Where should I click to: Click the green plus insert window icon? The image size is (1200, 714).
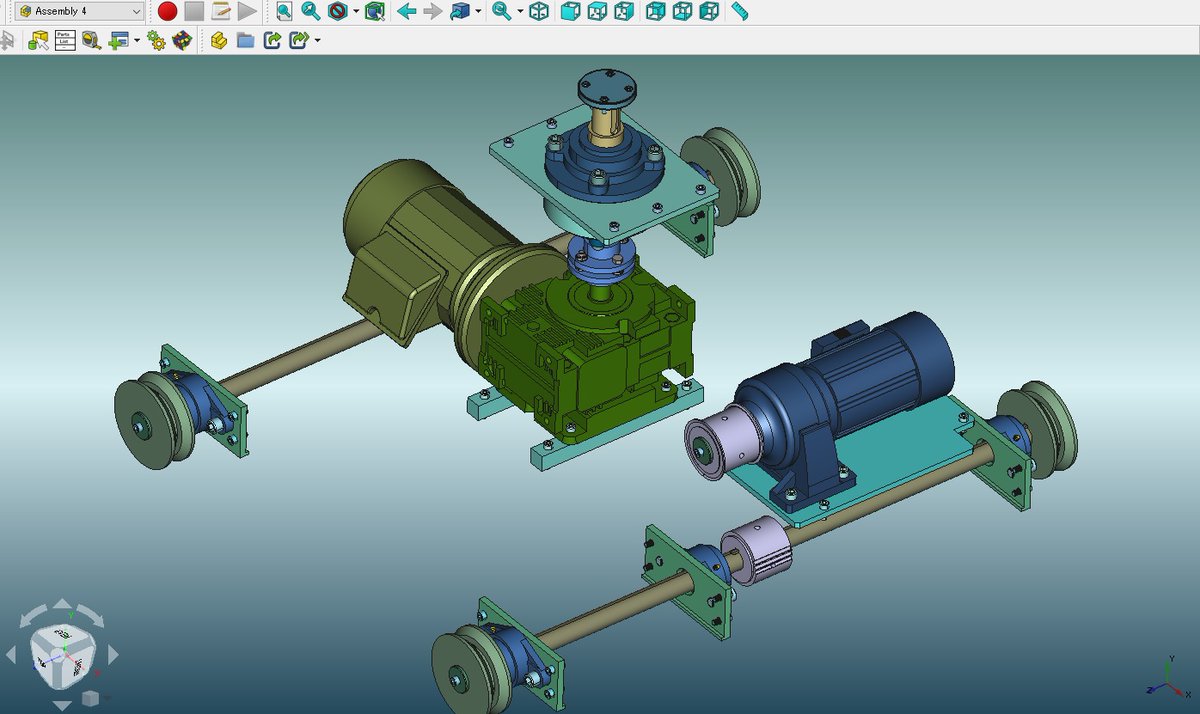pyautogui.click(x=118, y=41)
